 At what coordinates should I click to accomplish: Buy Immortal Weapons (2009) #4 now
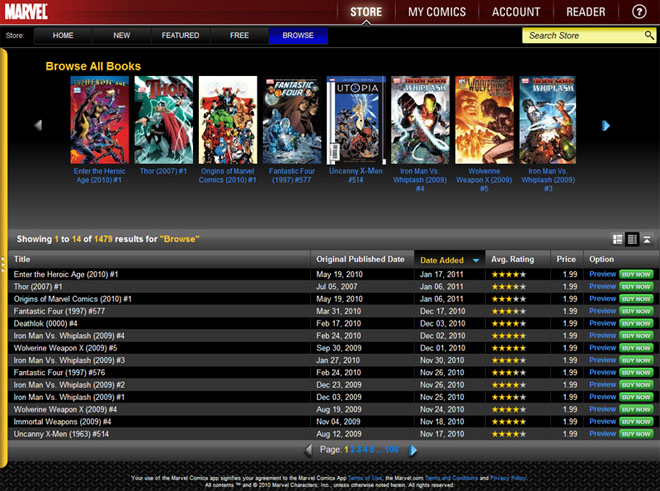pyautogui.click(x=636, y=422)
